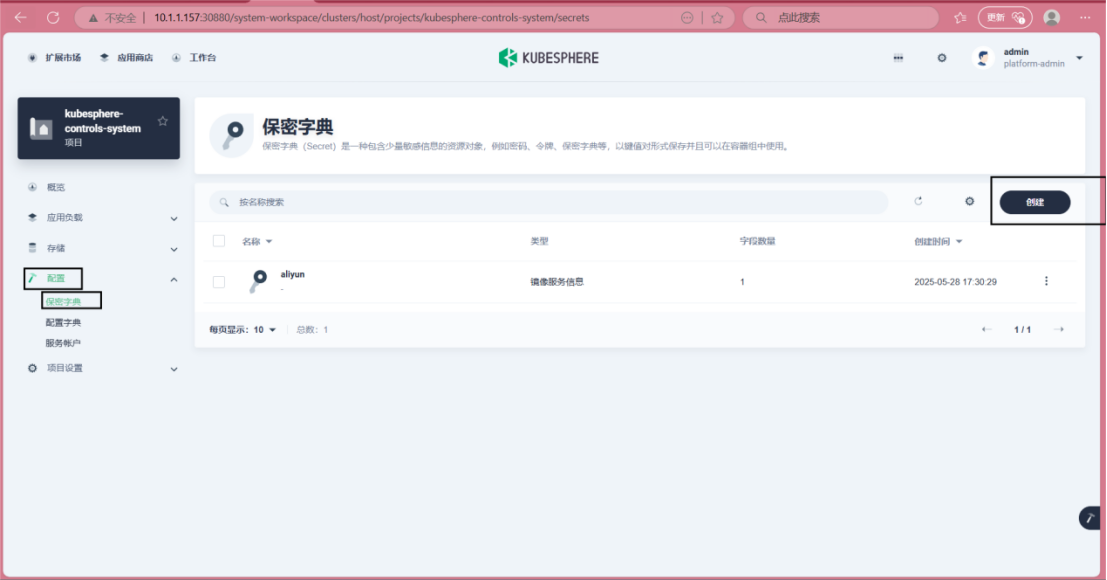Viewport: 1107px width, 580px height.
Task: Open 扩展市场 in top navigation
Action: click(54, 58)
